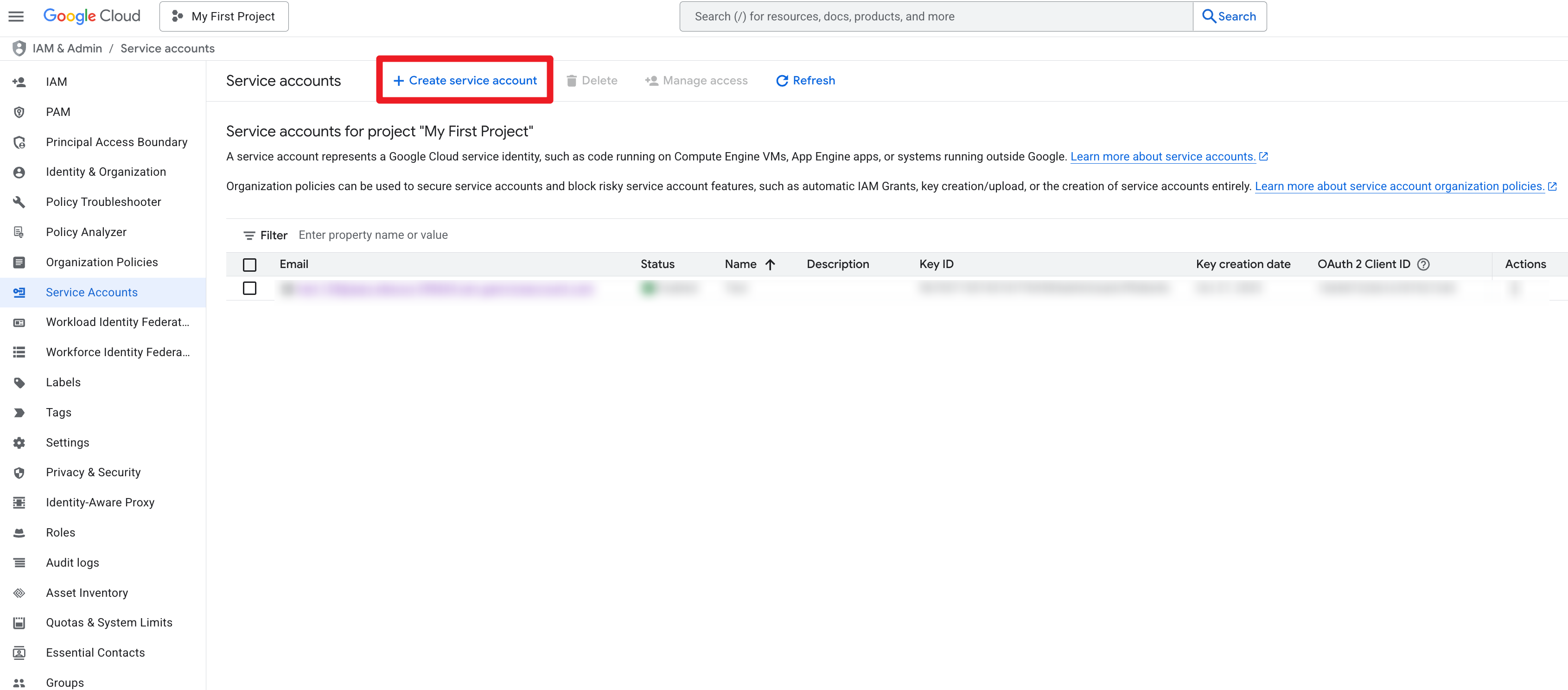Click the Asset Inventory diamond icon

click(x=19, y=593)
